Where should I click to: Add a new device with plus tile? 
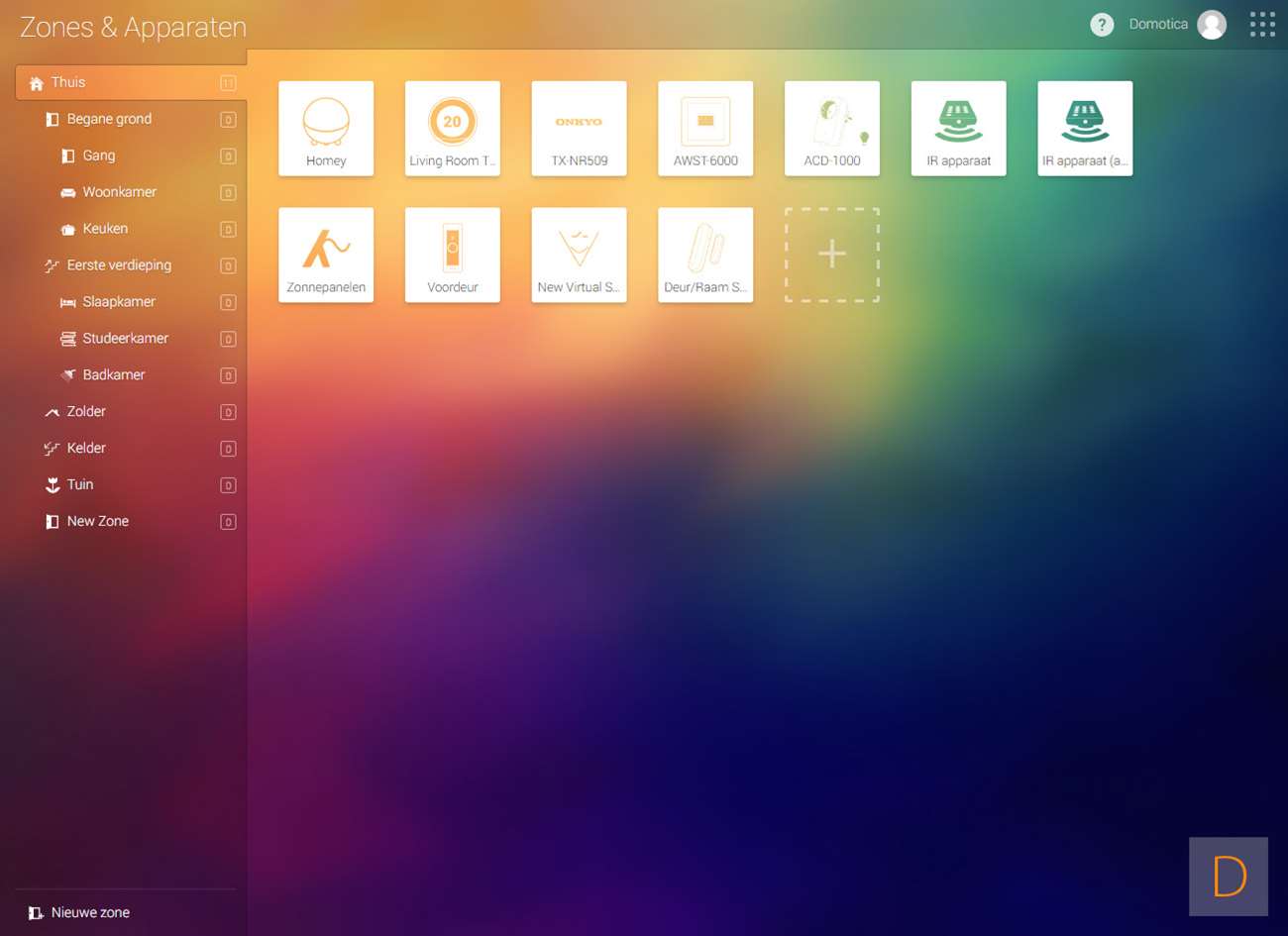tap(832, 255)
